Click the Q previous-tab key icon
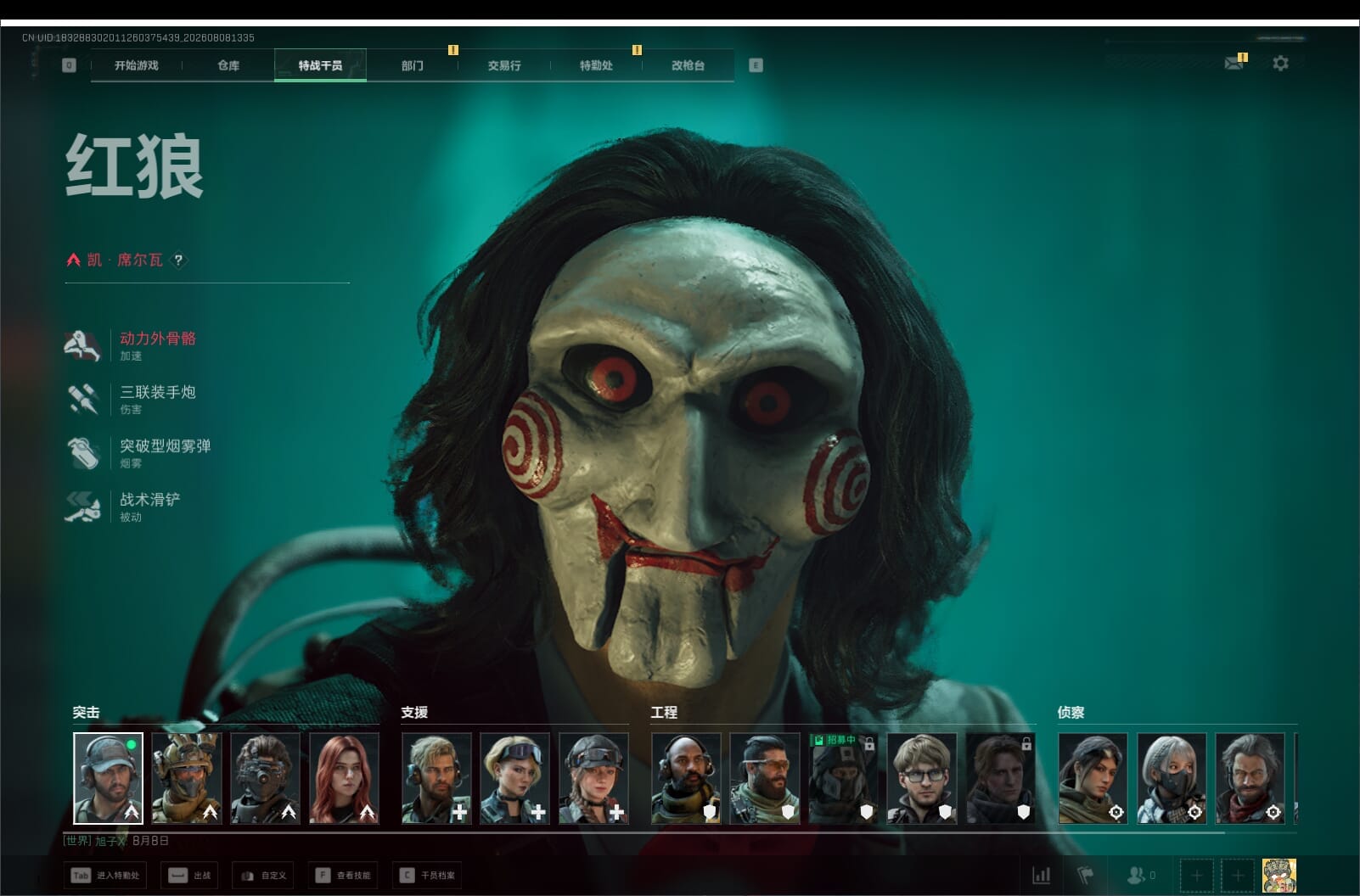 coord(69,65)
